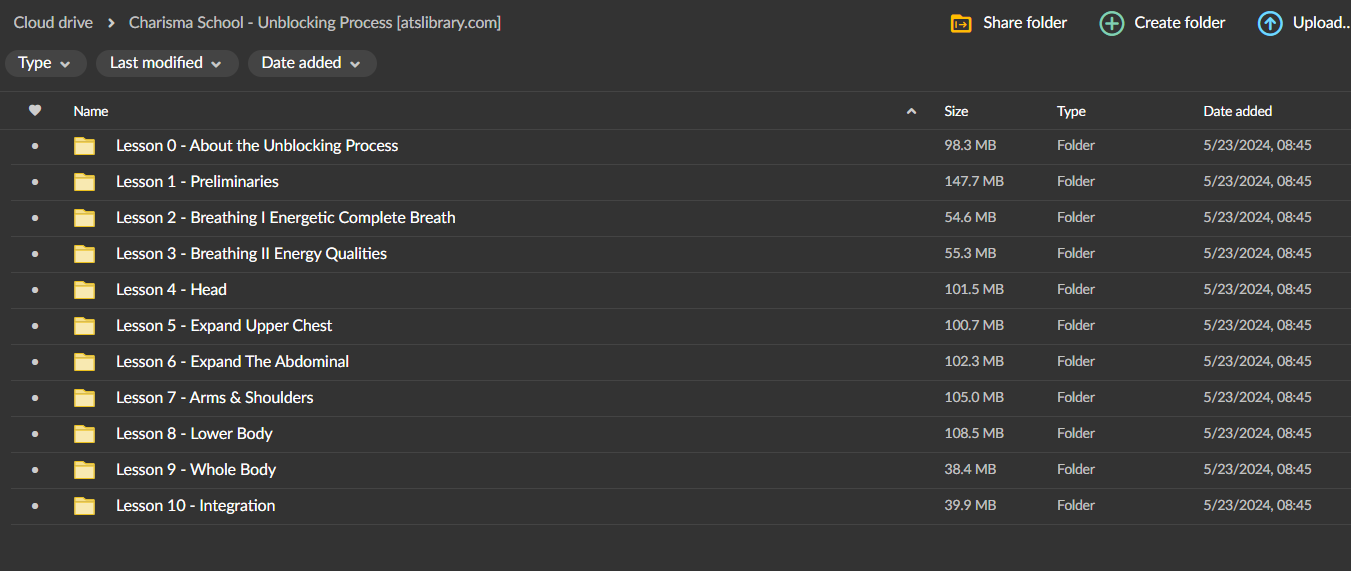
Task: Open the Type filter dropdown
Action: [x=45, y=63]
